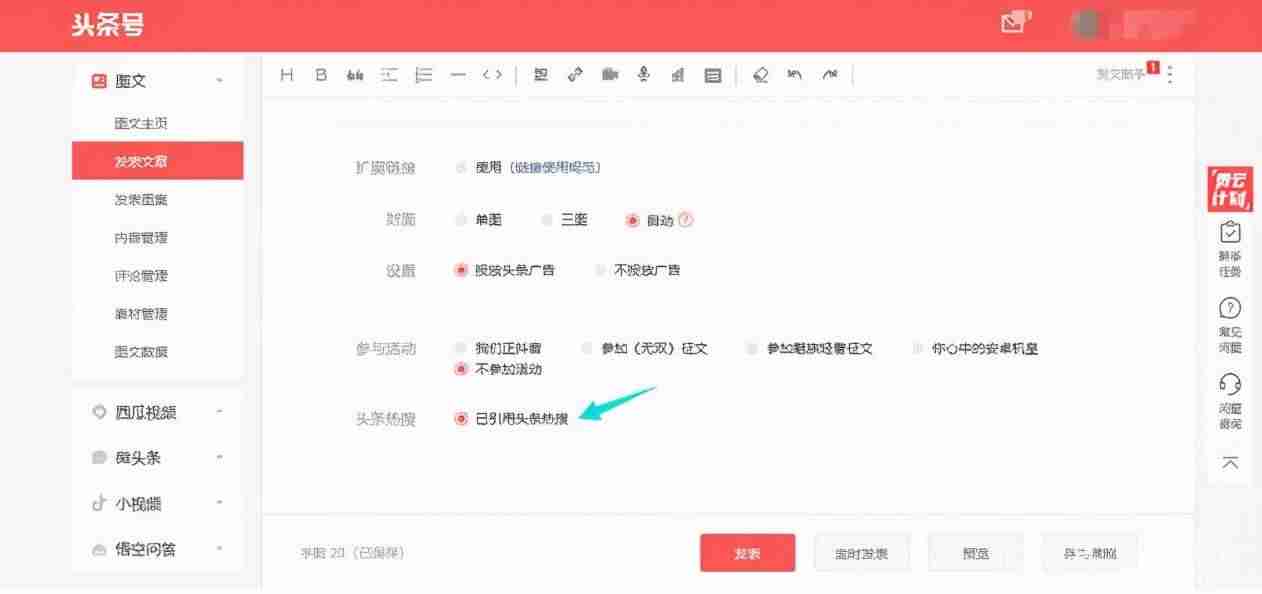This screenshot has width=1262, height=594.
Task: Click the back-to-top arrow icon
Action: (1231, 463)
